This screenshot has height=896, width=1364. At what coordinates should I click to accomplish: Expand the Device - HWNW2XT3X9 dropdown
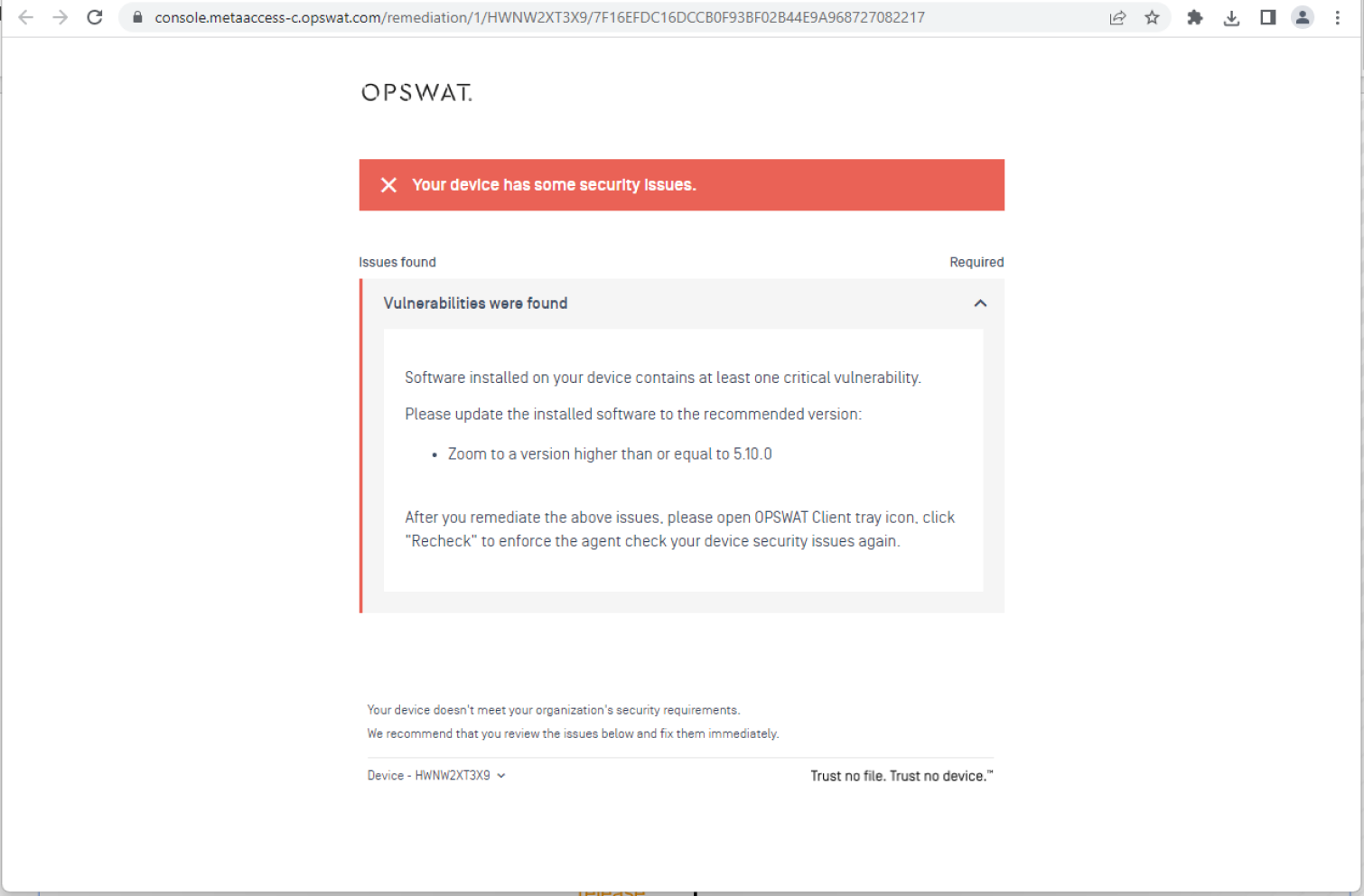pos(436,776)
